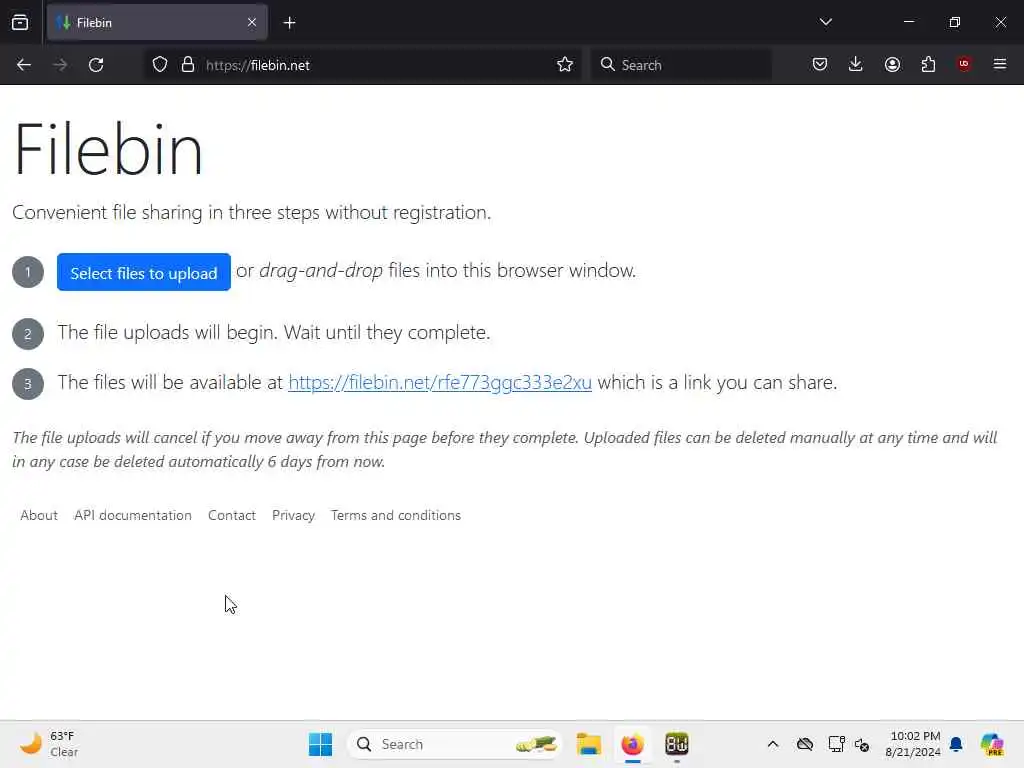Viewport: 1024px width, 768px height.
Task: Minimize the Firefox window
Action: (908, 22)
